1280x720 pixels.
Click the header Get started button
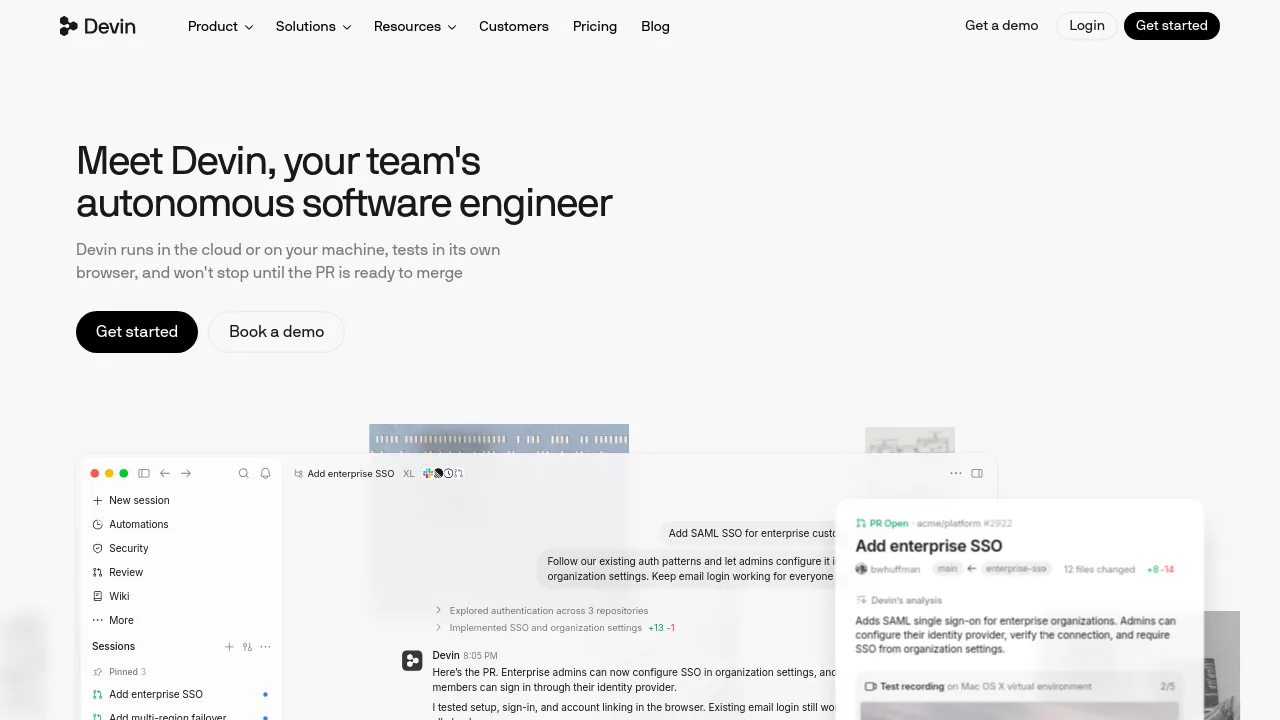pos(1172,26)
